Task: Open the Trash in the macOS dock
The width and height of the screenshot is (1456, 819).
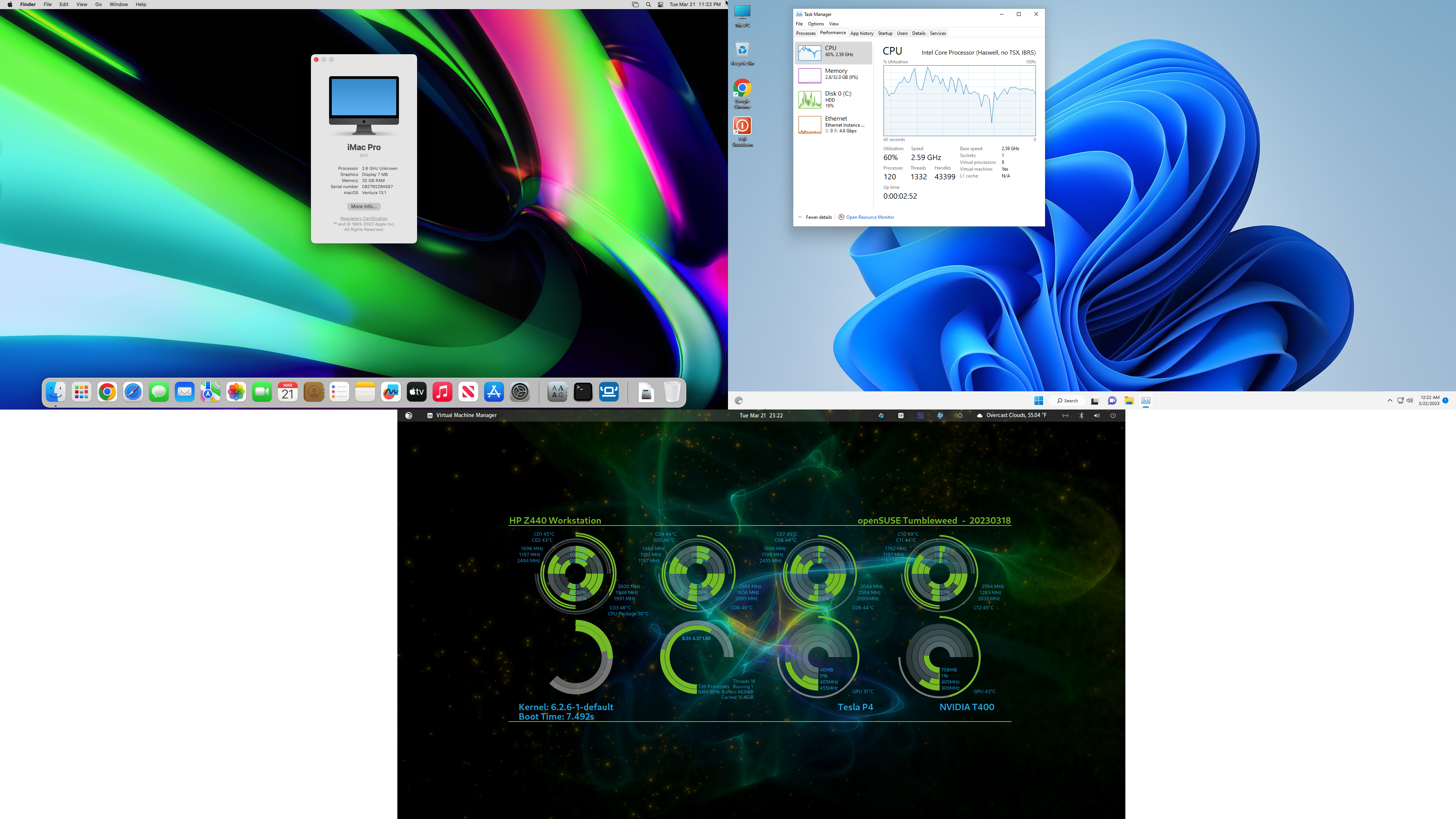Action: click(672, 392)
